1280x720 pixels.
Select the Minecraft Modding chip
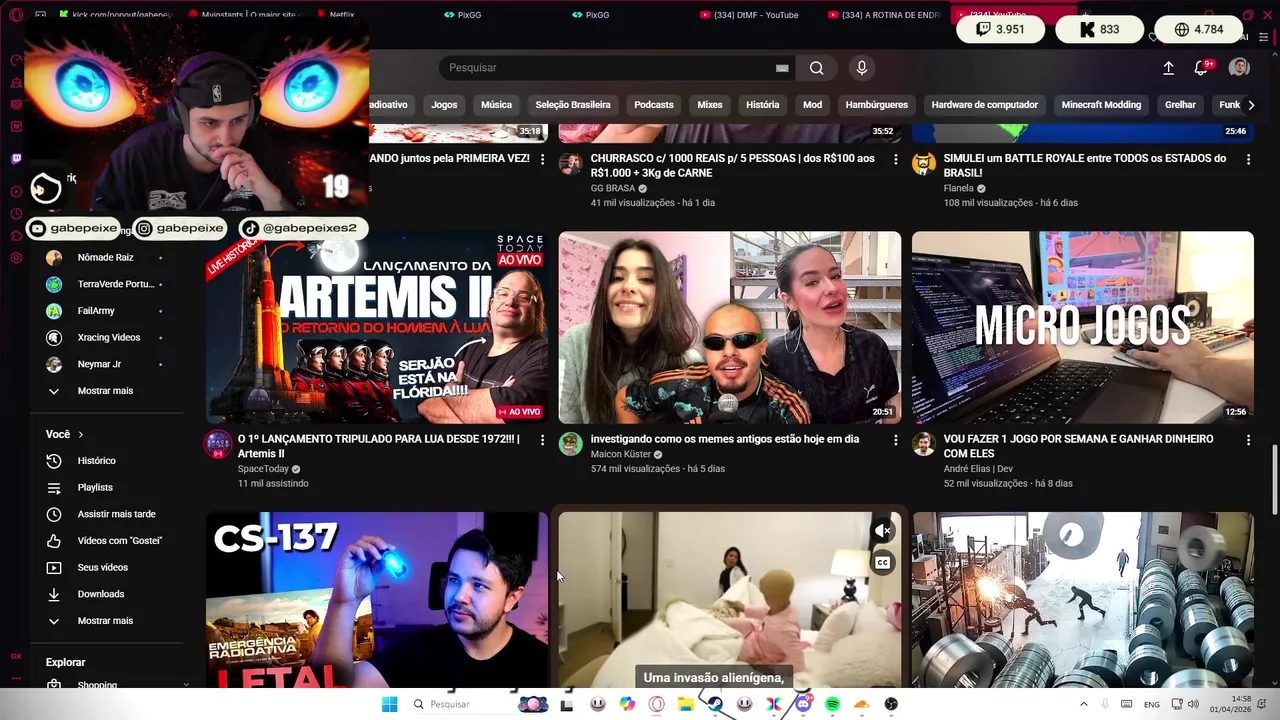(x=1101, y=105)
